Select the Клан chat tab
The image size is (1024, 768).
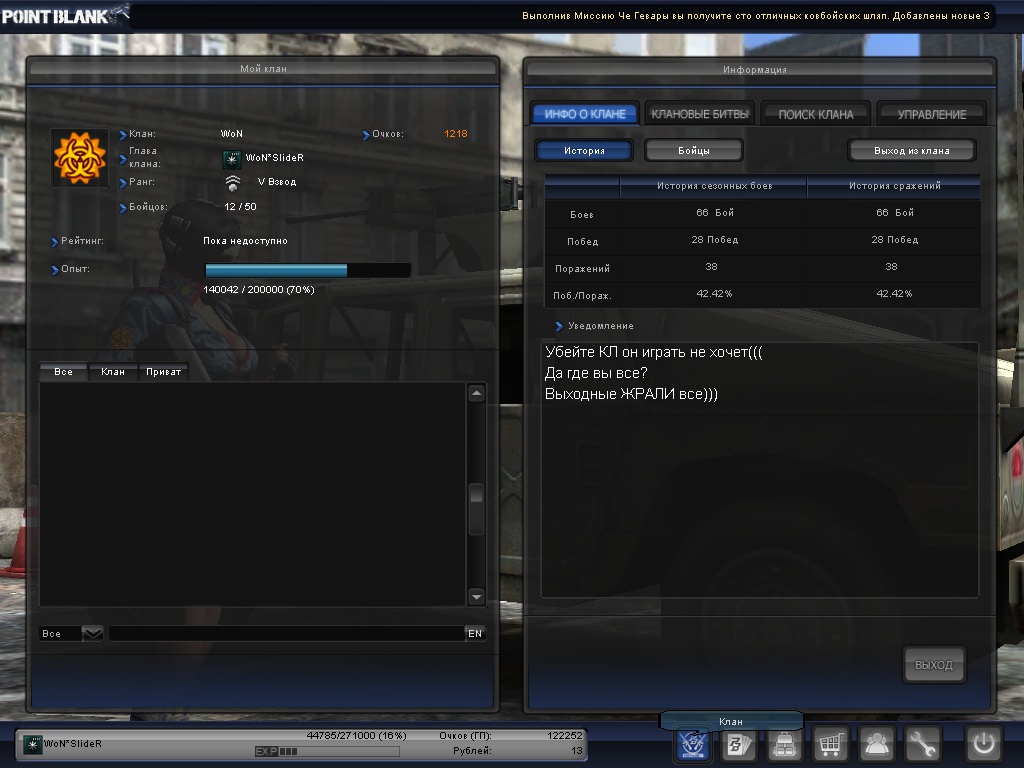tap(112, 372)
